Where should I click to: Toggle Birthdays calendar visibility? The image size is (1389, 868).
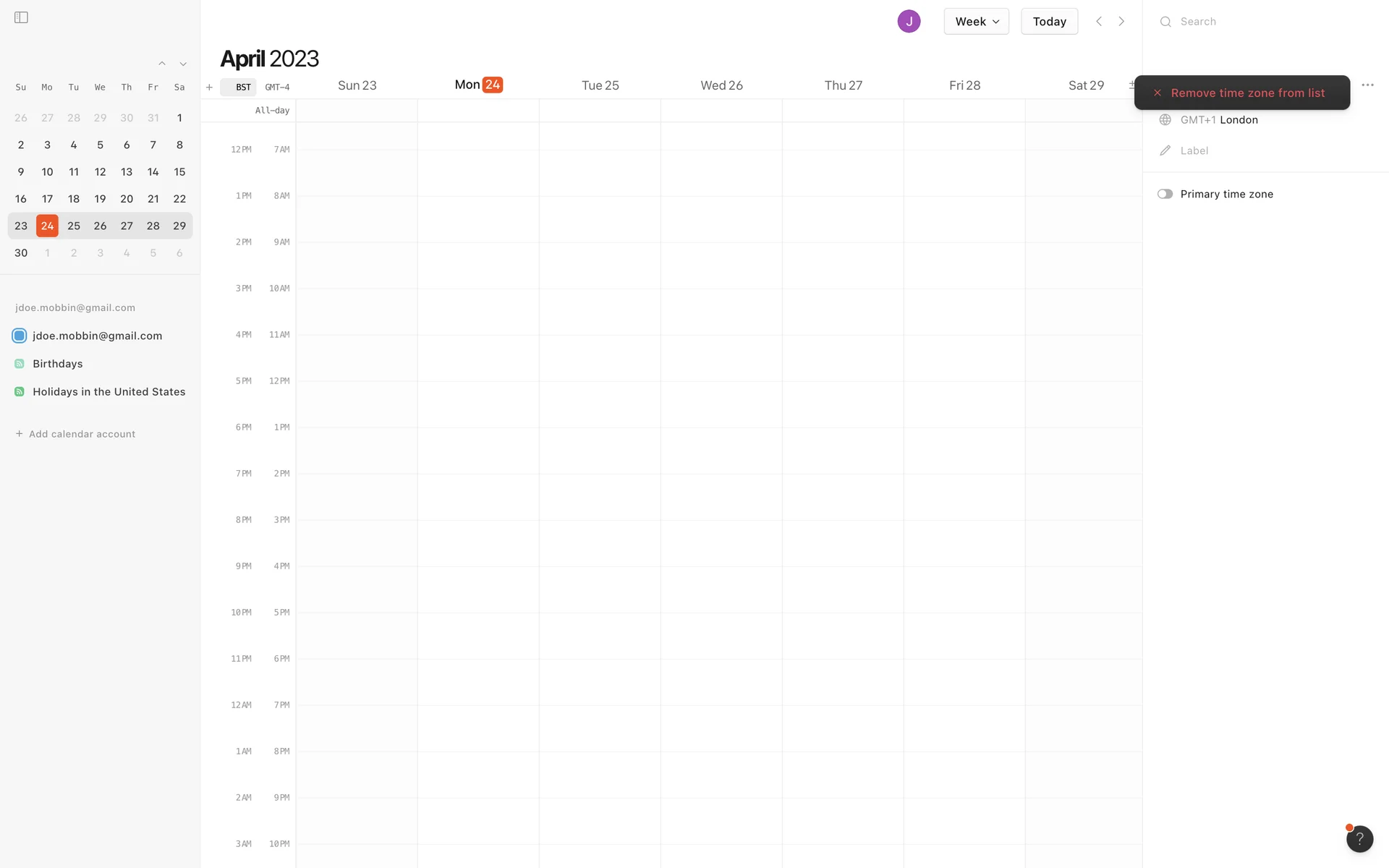pos(20,364)
